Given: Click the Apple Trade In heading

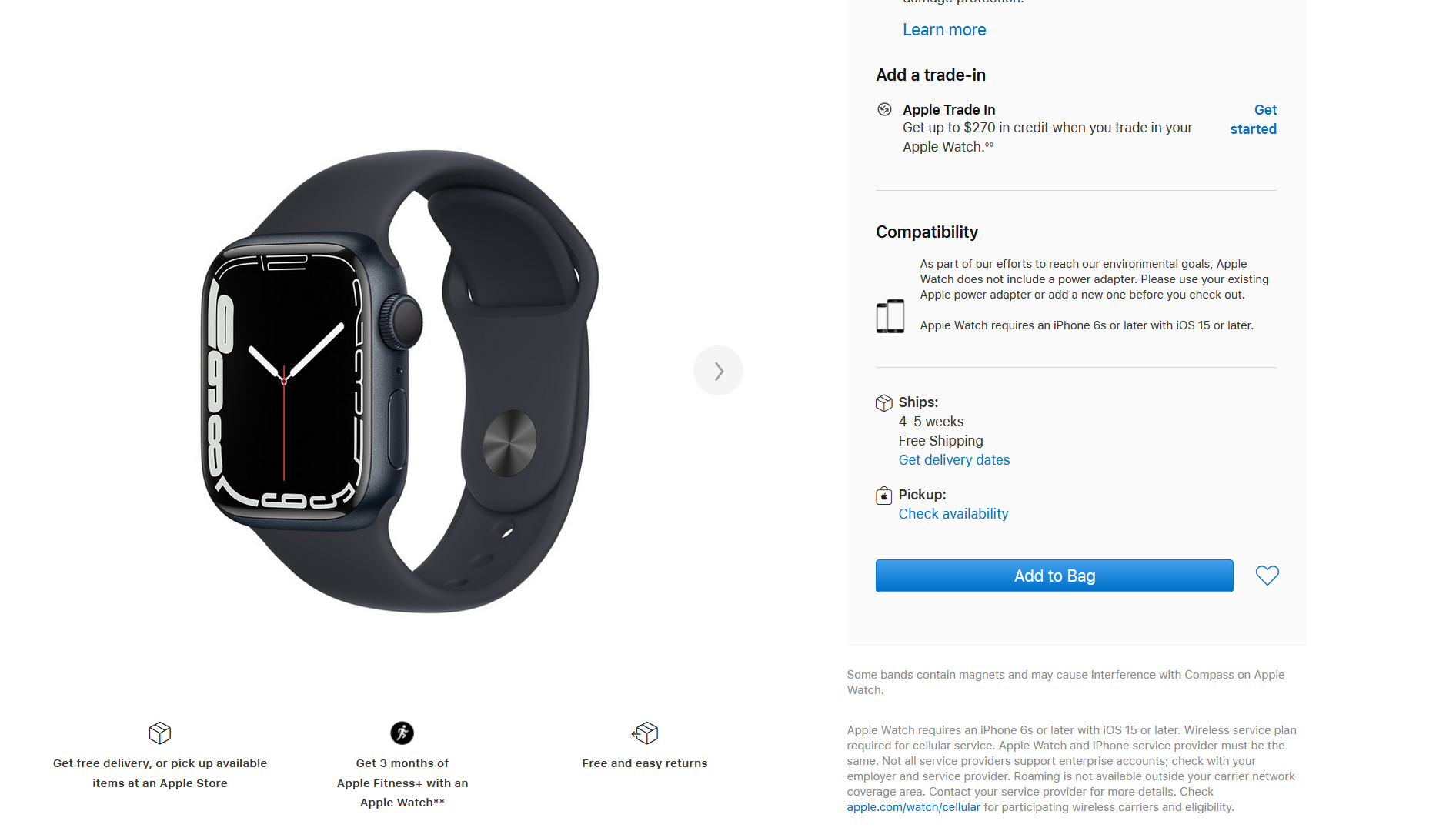Looking at the screenshot, I should (949, 110).
